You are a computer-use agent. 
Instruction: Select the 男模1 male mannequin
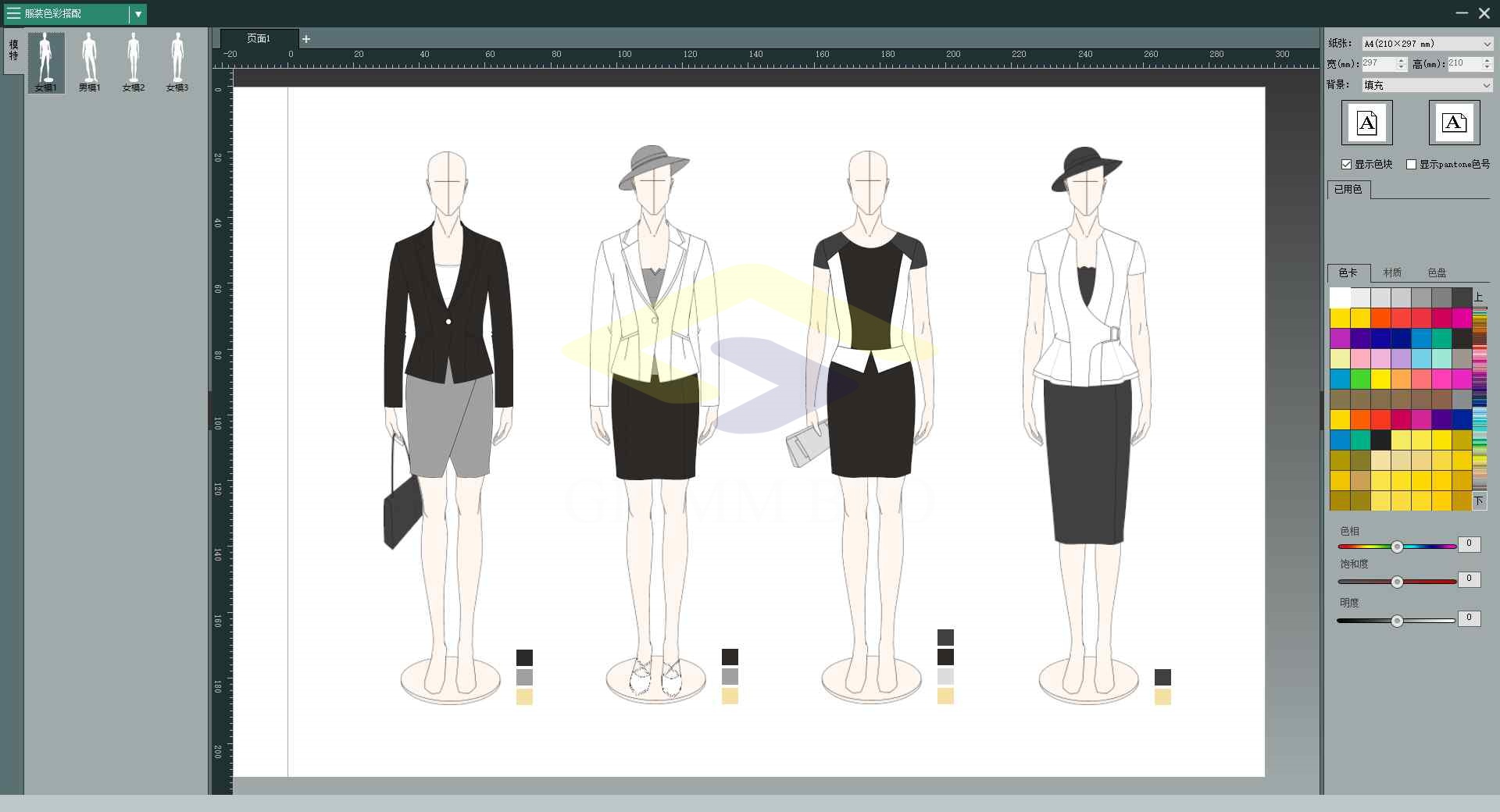click(90, 62)
